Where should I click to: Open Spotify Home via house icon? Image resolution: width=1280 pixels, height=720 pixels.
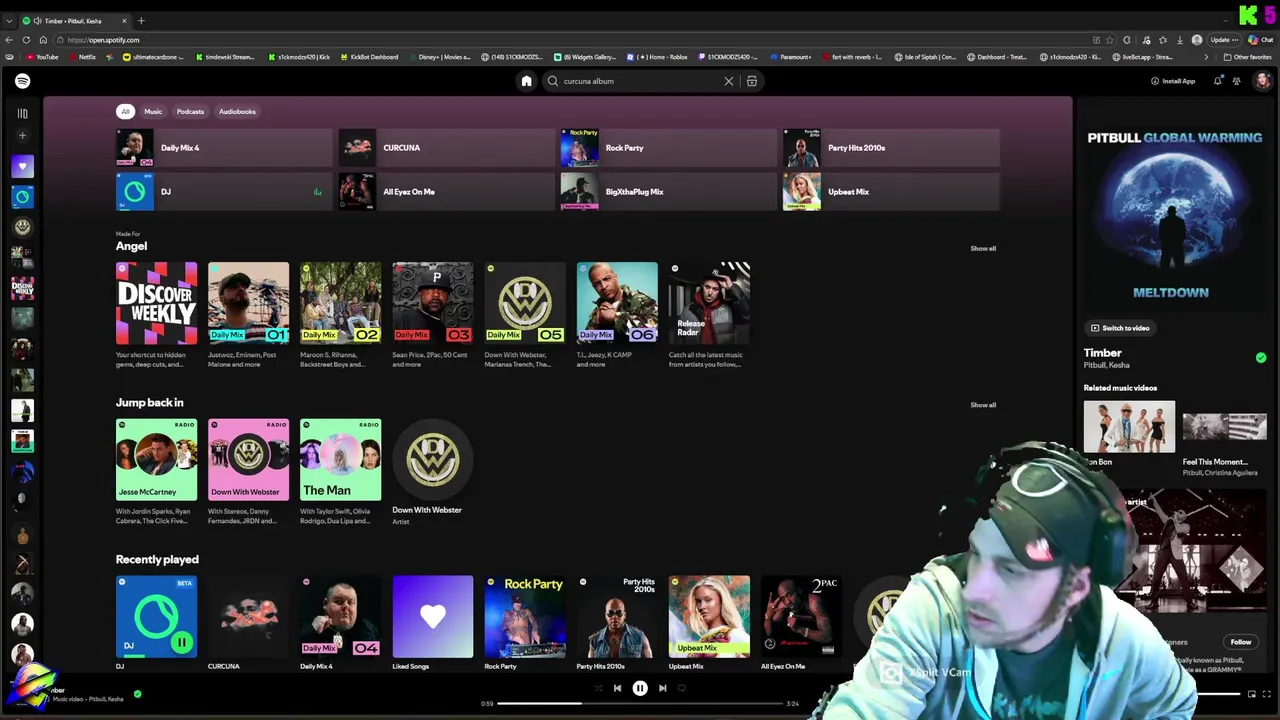tap(526, 81)
